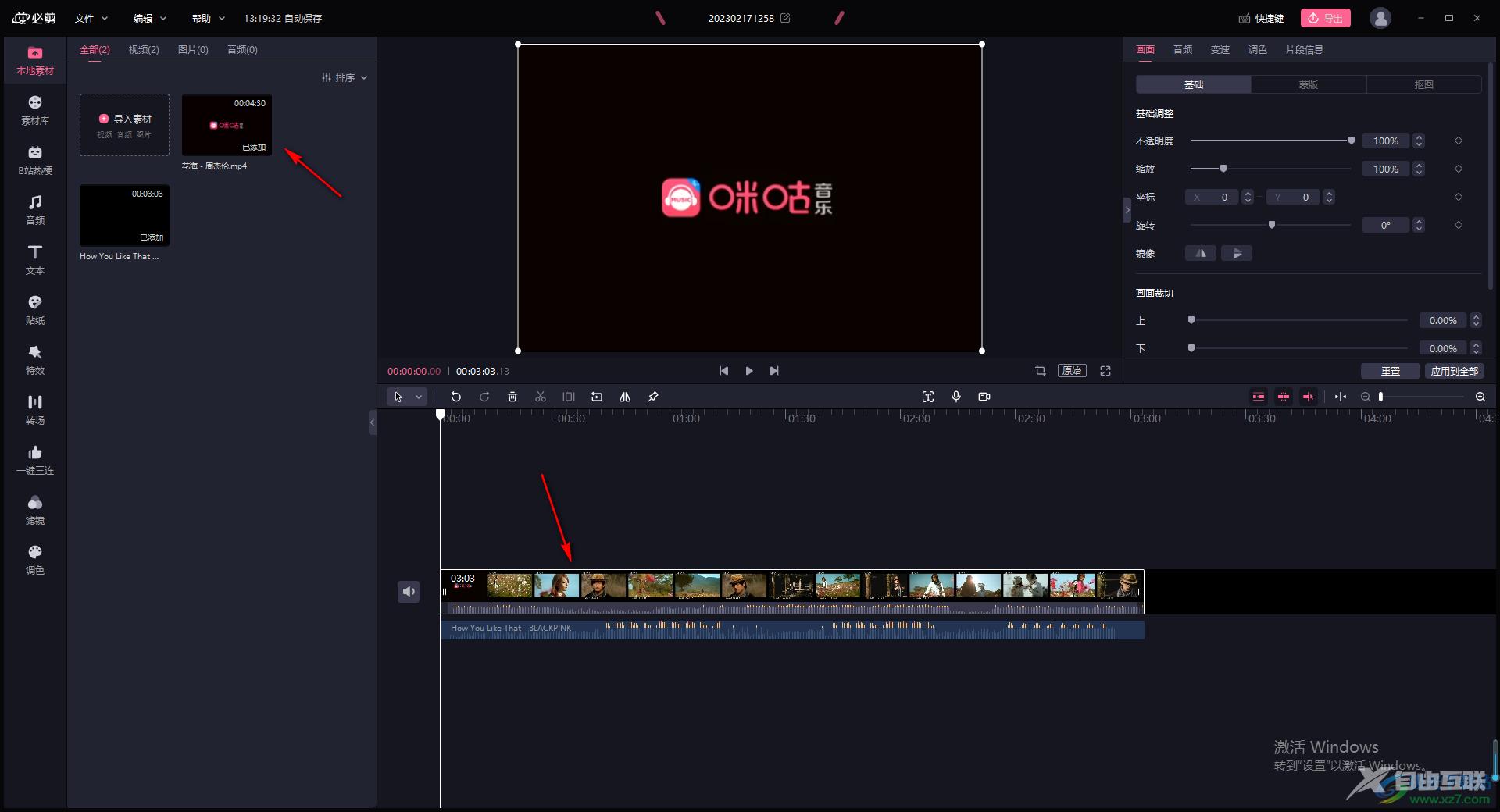Click 应用到全部 apply to all
This screenshot has height=812, width=1500.
[x=1455, y=371]
